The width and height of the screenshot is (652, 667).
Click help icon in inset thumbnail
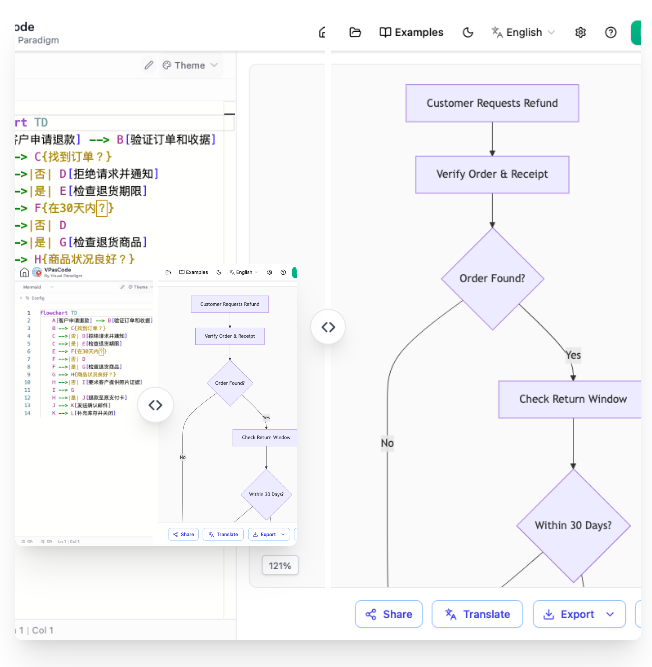point(283,272)
